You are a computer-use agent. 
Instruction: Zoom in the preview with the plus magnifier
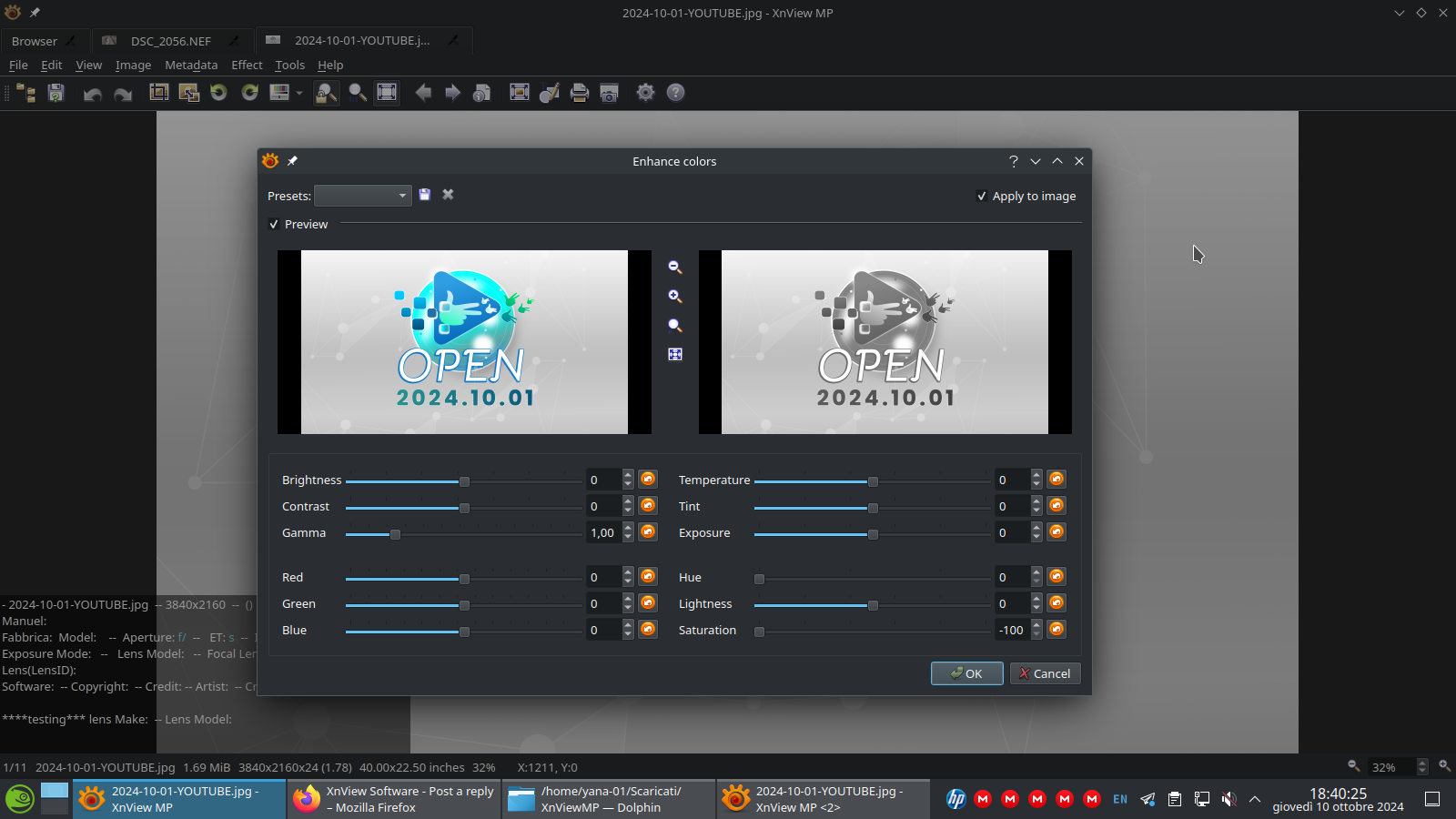tap(674, 296)
